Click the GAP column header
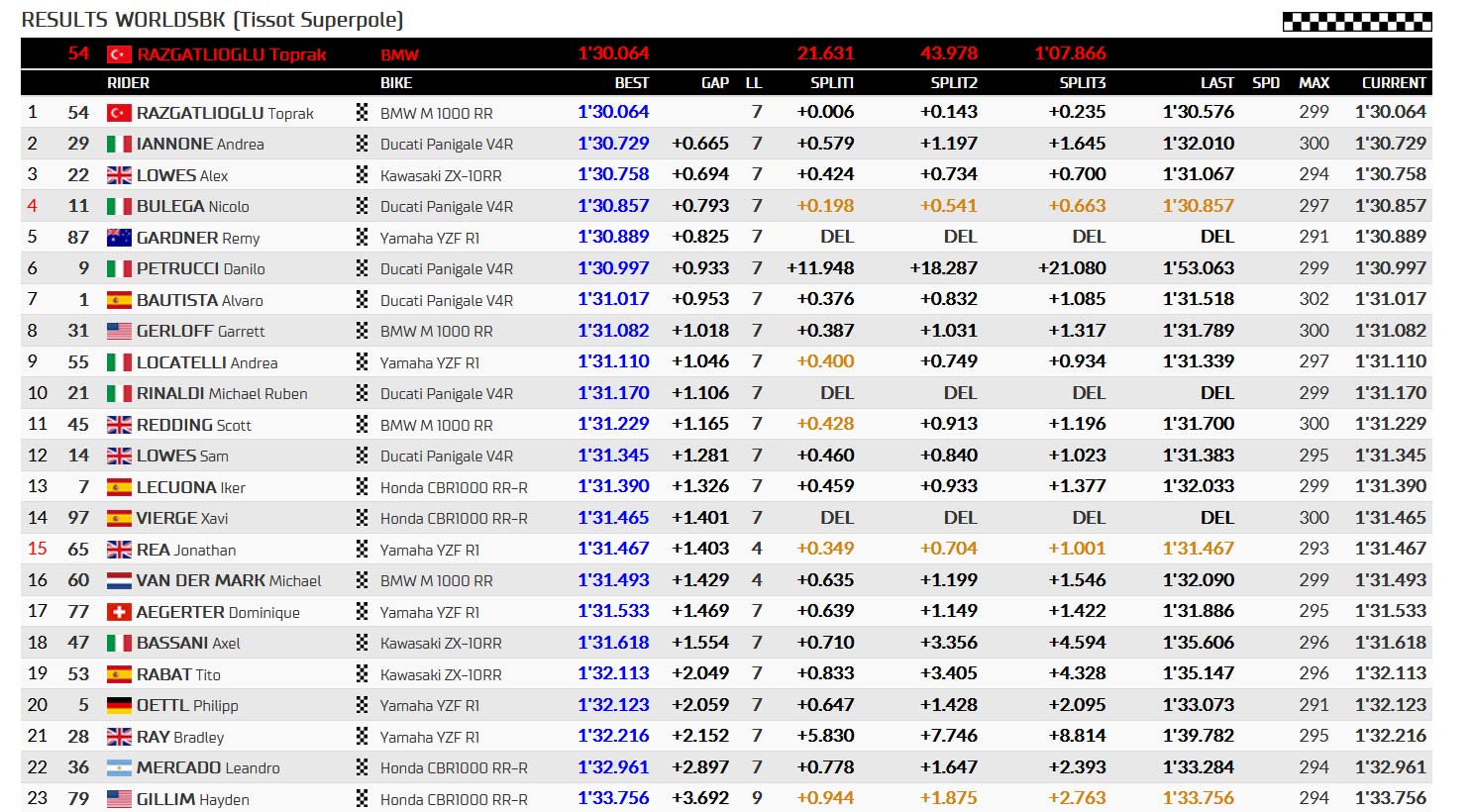 pos(715,83)
